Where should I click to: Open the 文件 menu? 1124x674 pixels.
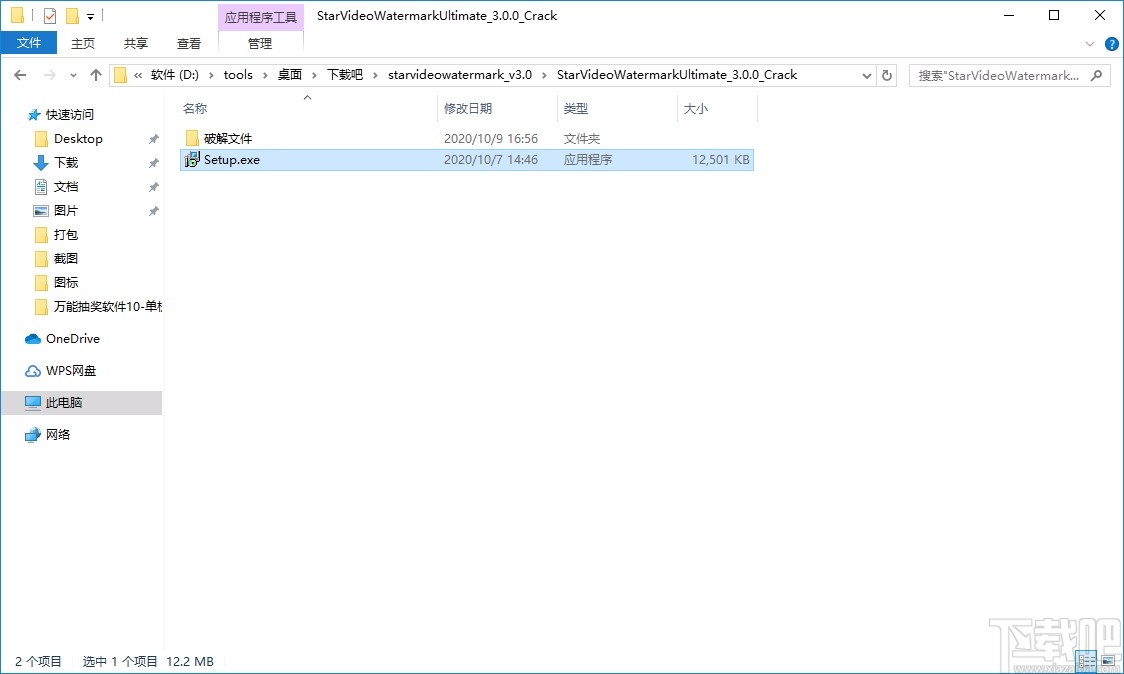tap(29, 43)
